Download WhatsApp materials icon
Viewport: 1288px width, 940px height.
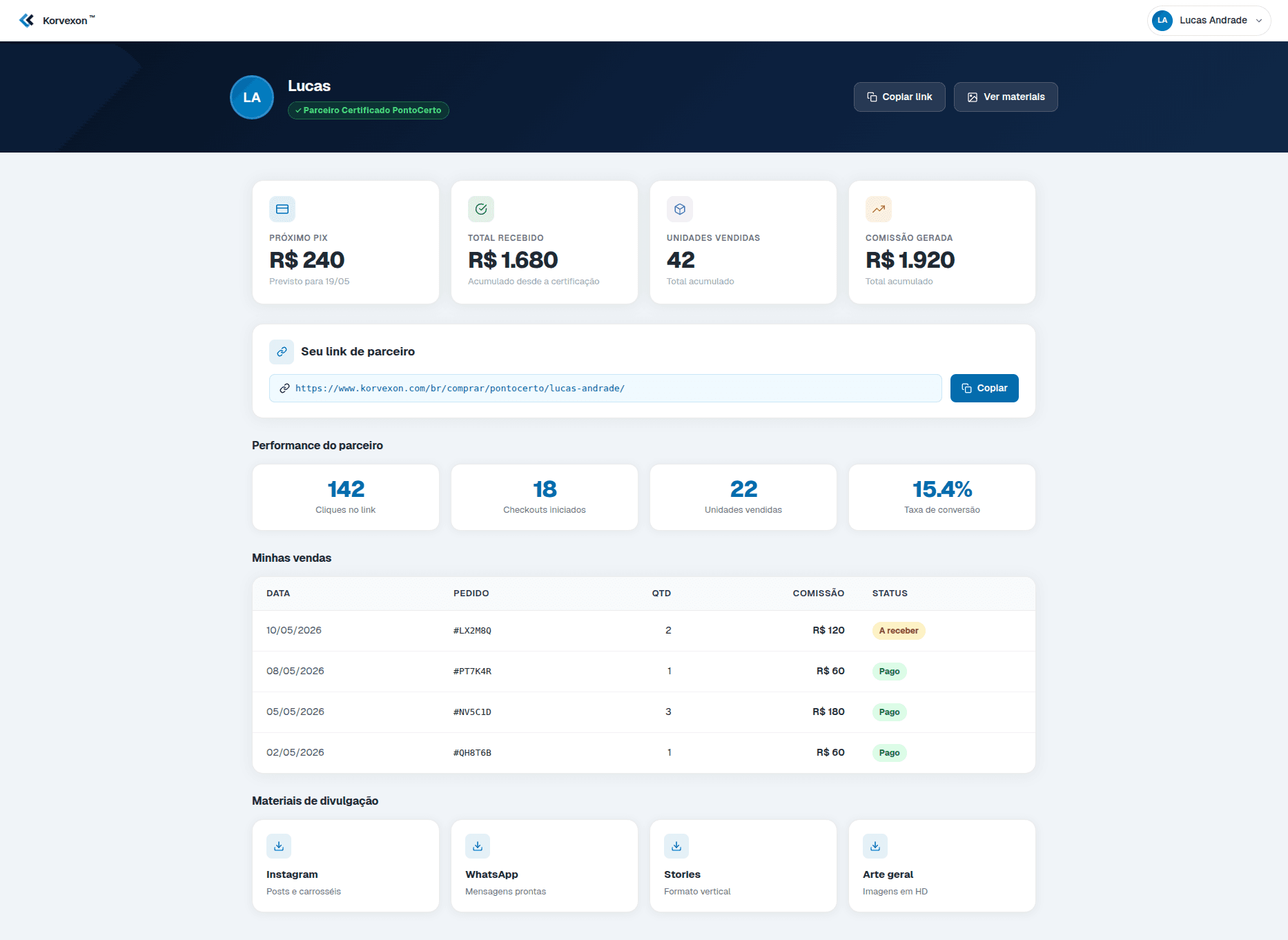click(478, 846)
